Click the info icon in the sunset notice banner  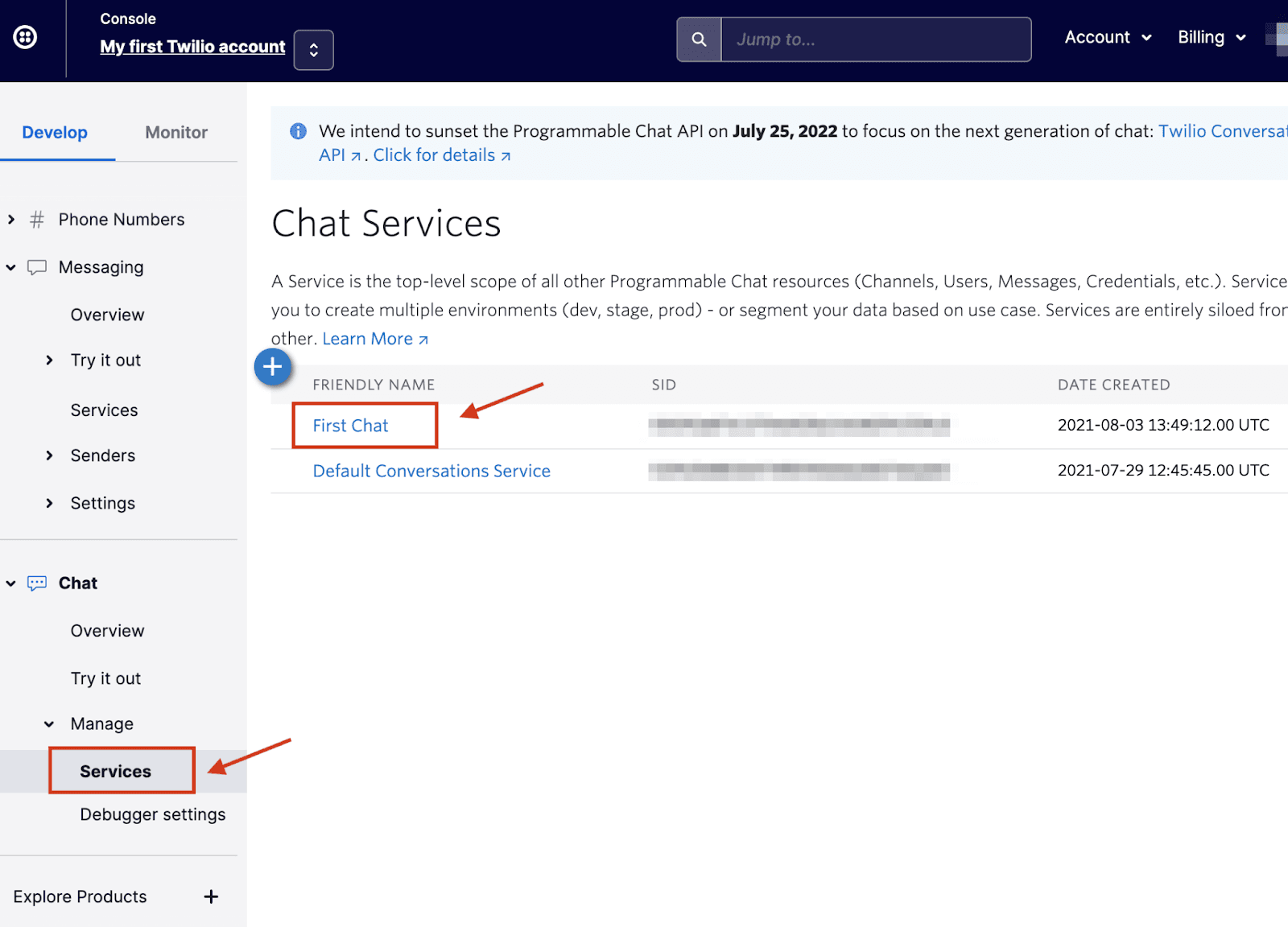pyautogui.click(x=297, y=130)
